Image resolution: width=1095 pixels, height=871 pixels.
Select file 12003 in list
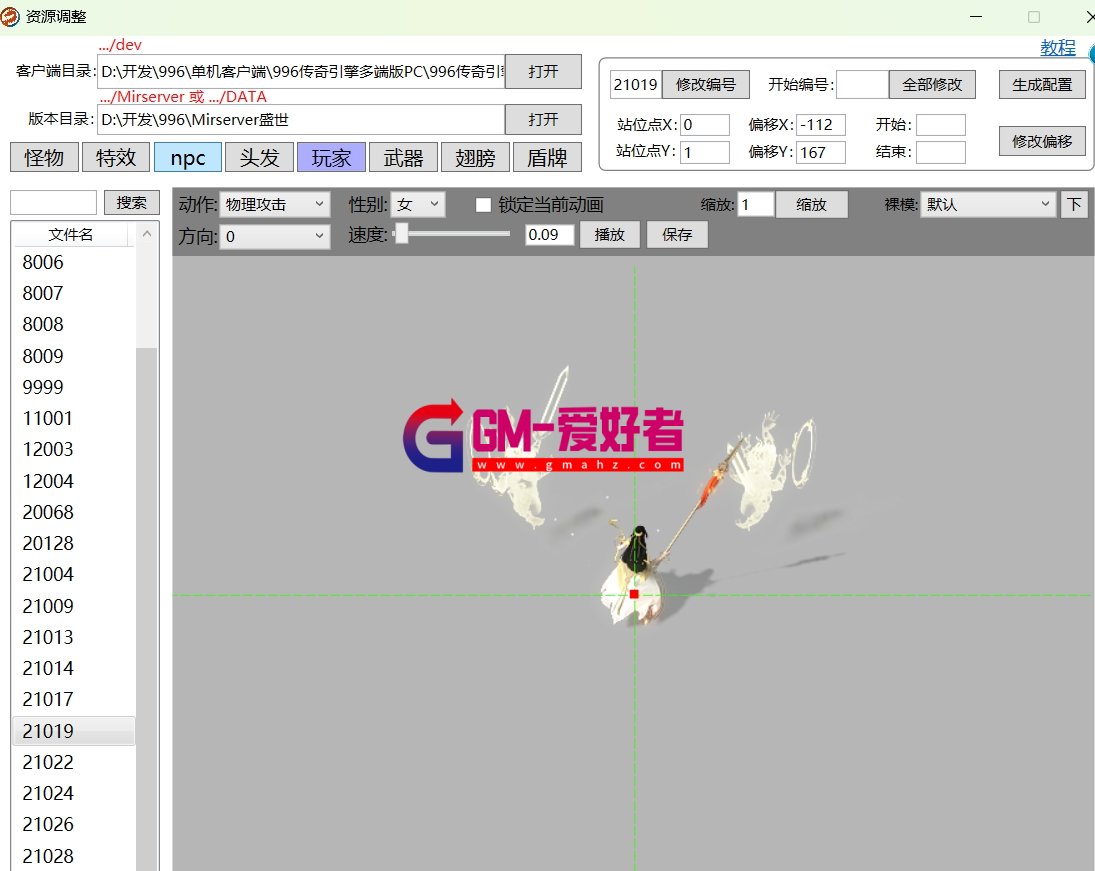click(74, 449)
